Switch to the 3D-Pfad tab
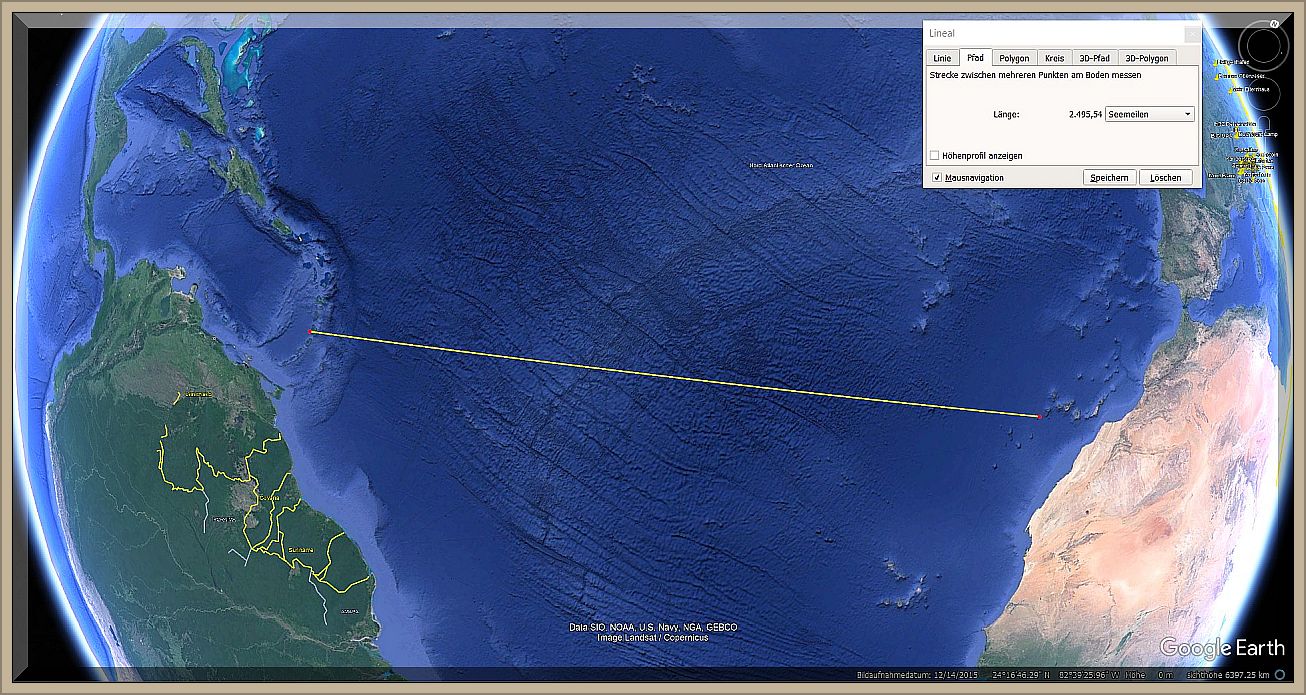The height and width of the screenshot is (695, 1306). pyautogui.click(x=1093, y=58)
